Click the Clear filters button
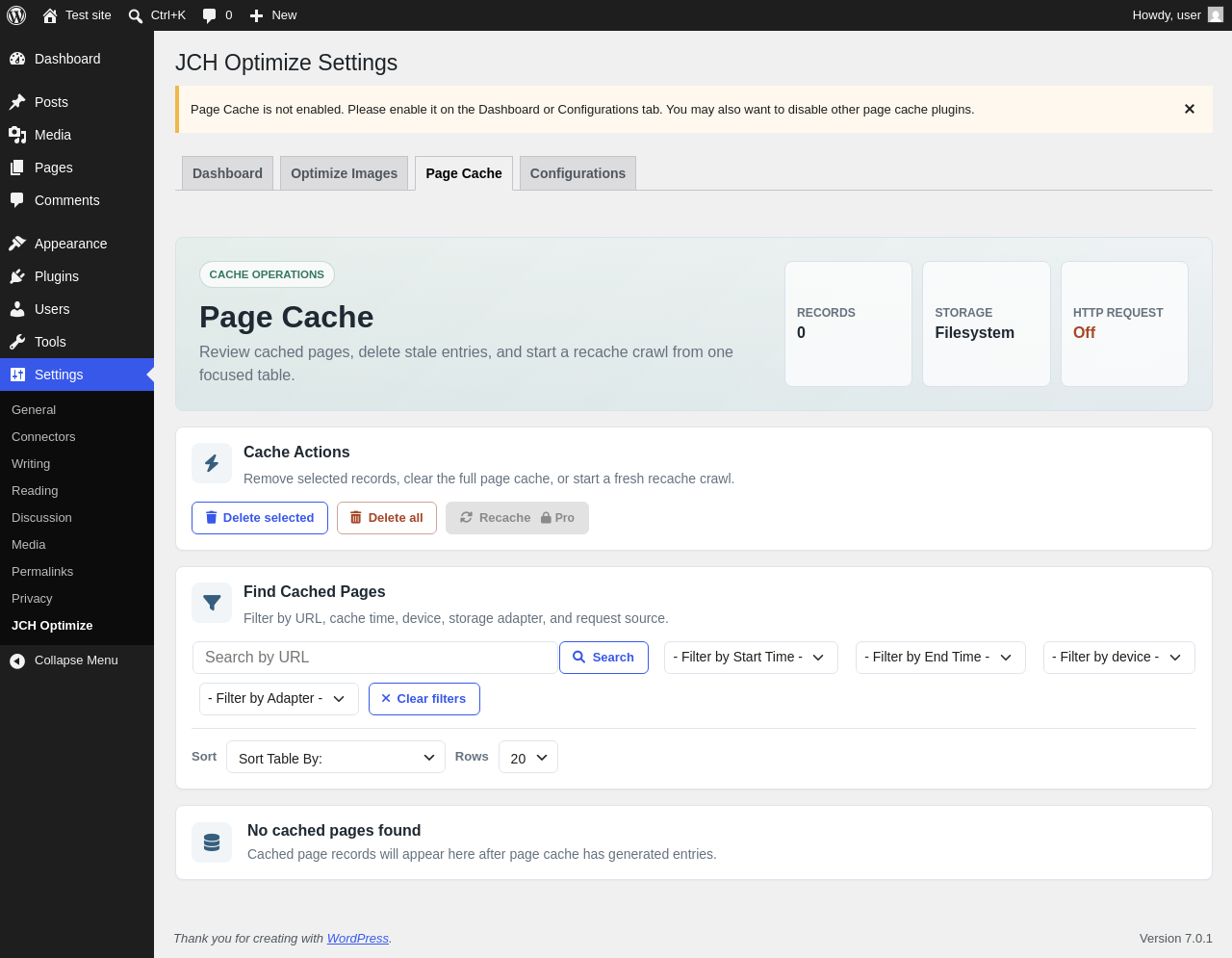1232x958 pixels. (x=424, y=699)
